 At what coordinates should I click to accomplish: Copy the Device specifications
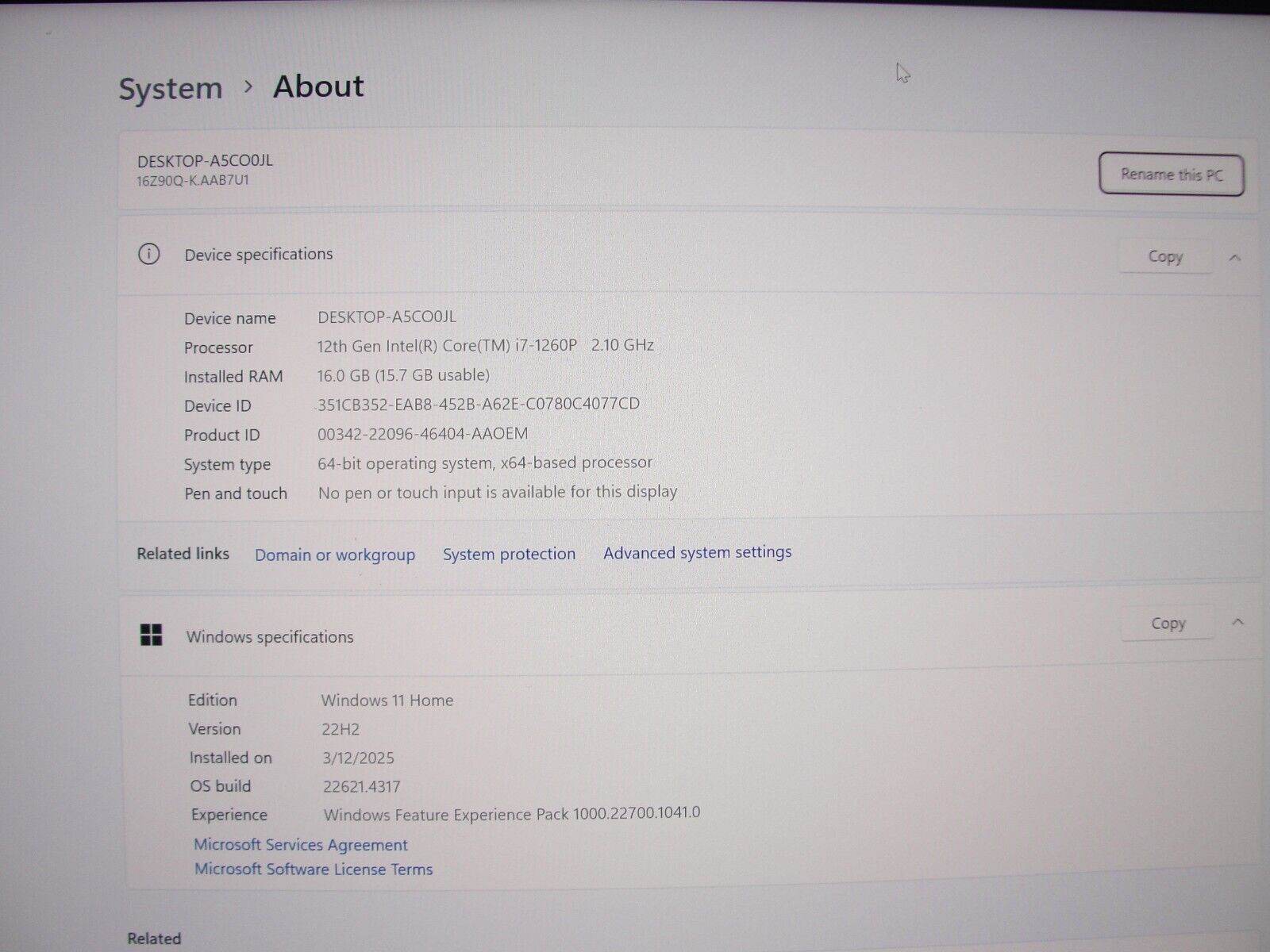click(1164, 256)
